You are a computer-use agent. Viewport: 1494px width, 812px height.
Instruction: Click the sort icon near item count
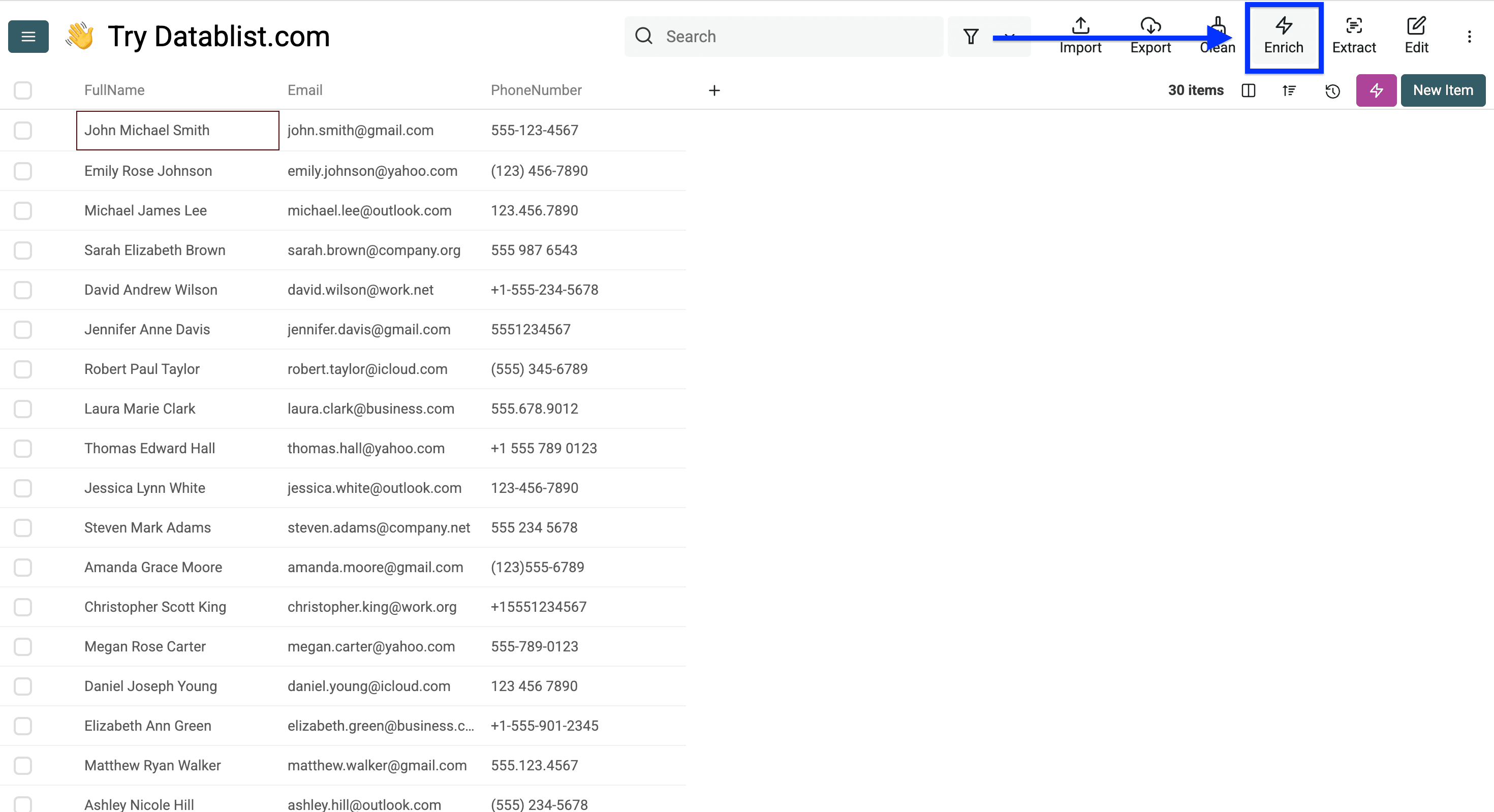tap(1289, 90)
